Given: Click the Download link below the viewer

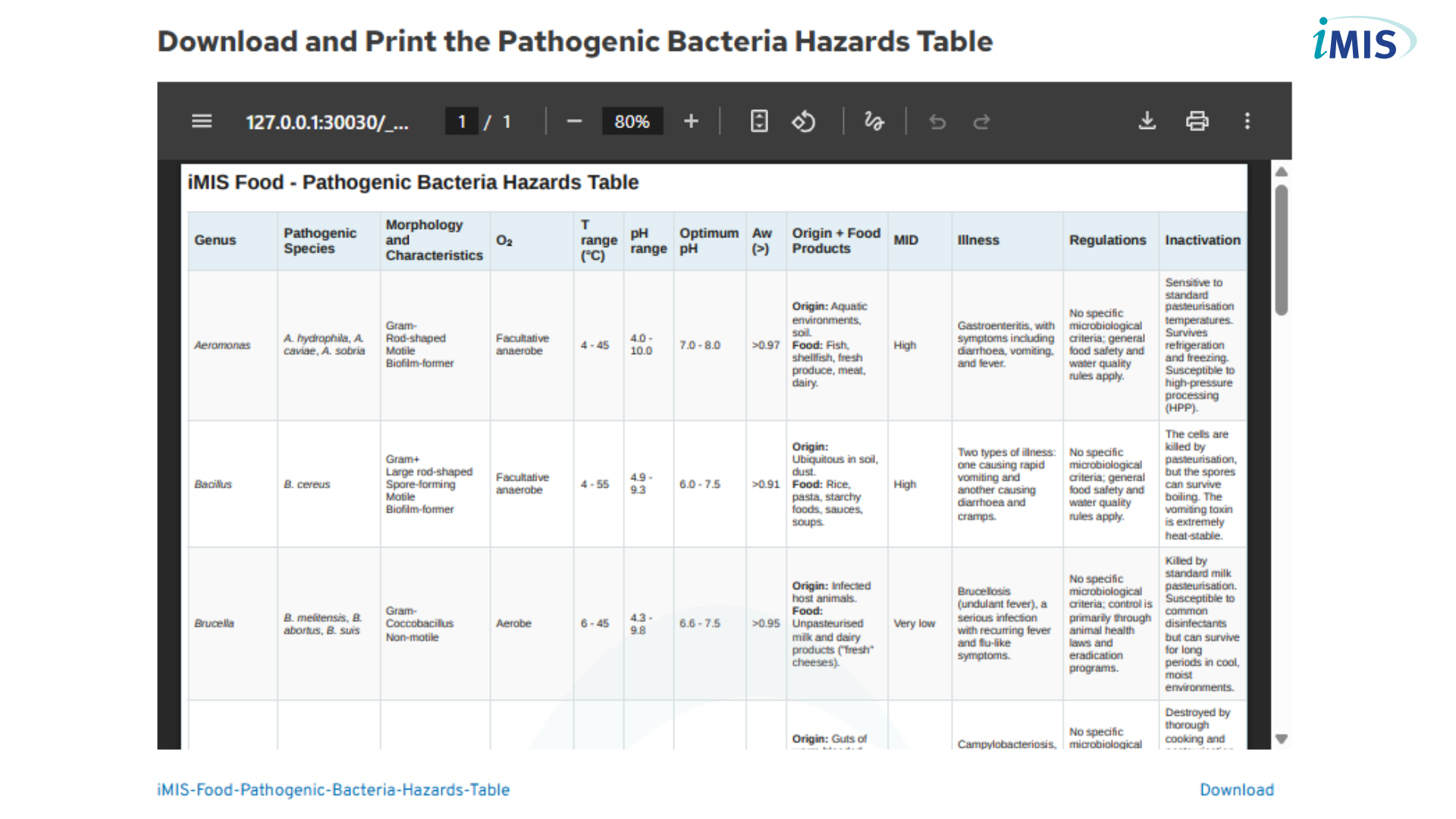Looking at the screenshot, I should (x=1236, y=789).
